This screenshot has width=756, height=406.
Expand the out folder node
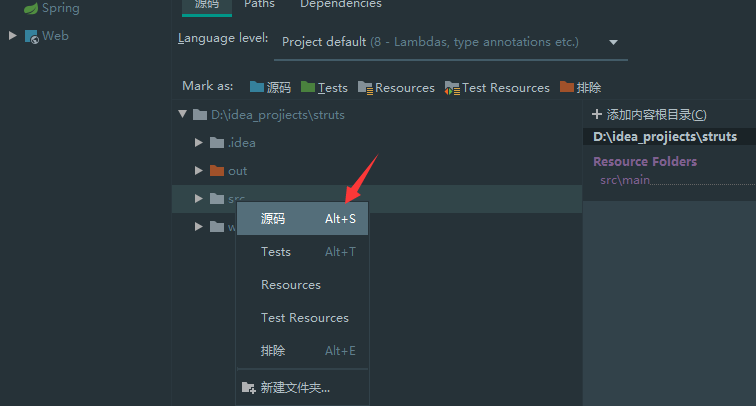coord(199,170)
